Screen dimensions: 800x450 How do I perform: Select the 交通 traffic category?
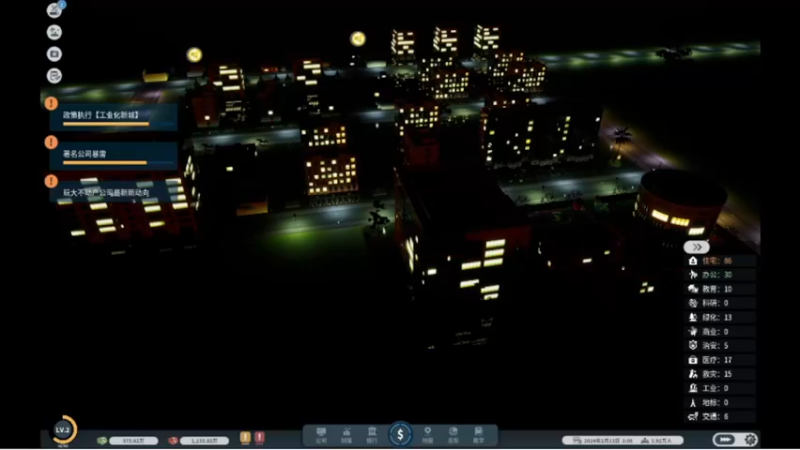tap(719, 416)
